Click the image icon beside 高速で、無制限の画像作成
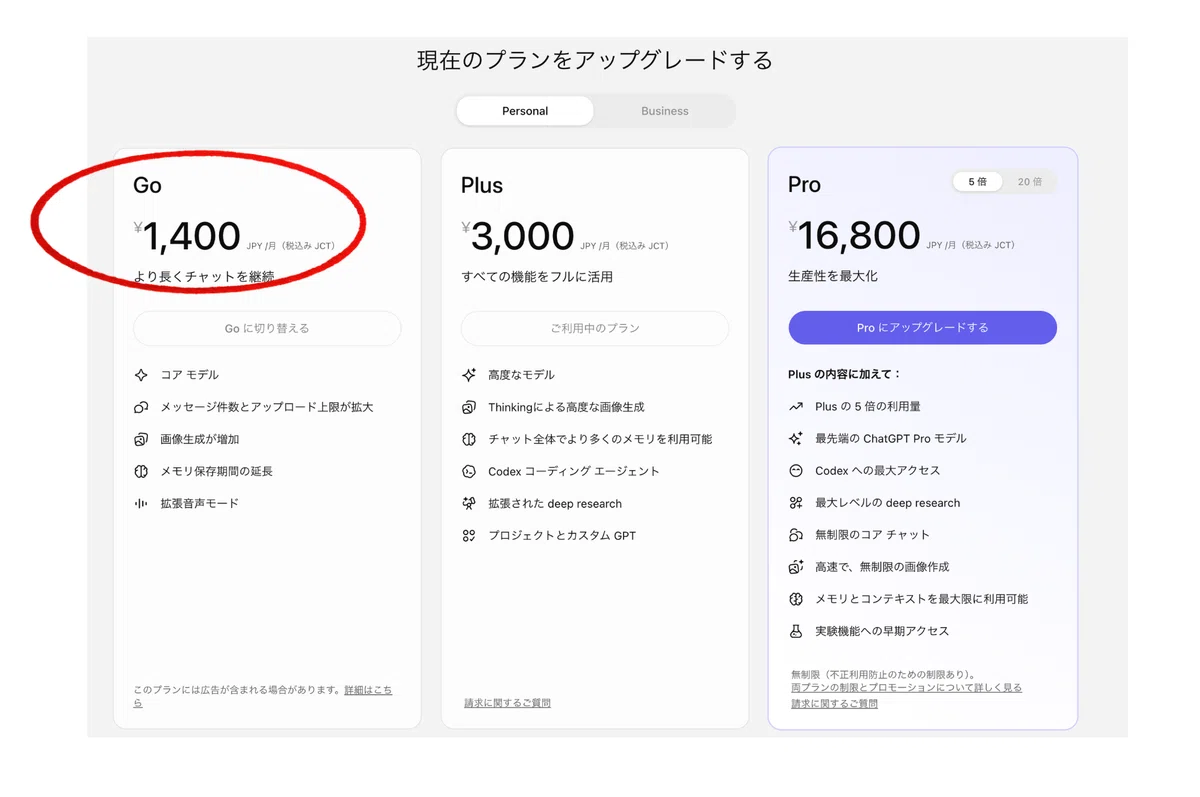This screenshot has height=797, width=1200. click(796, 567)
